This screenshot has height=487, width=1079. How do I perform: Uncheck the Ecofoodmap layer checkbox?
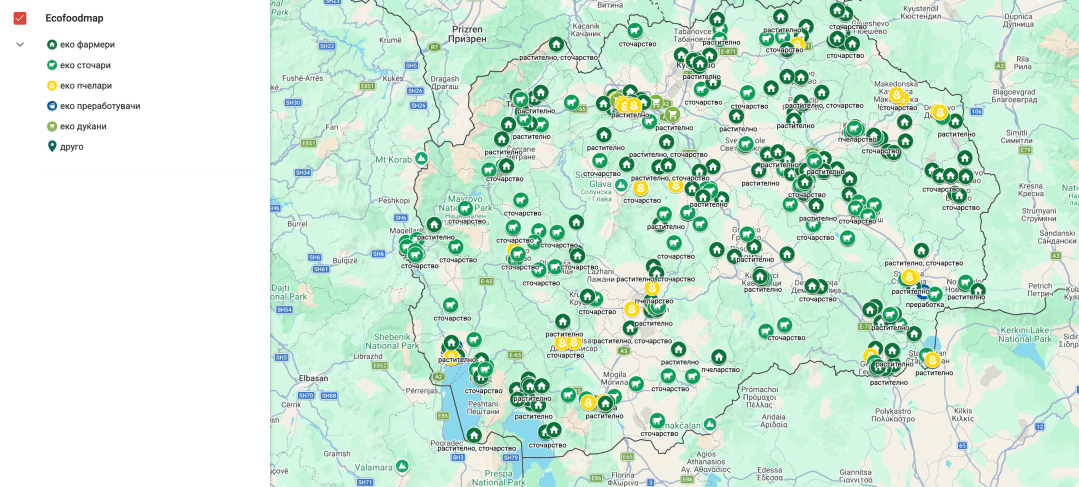(19, 18)
